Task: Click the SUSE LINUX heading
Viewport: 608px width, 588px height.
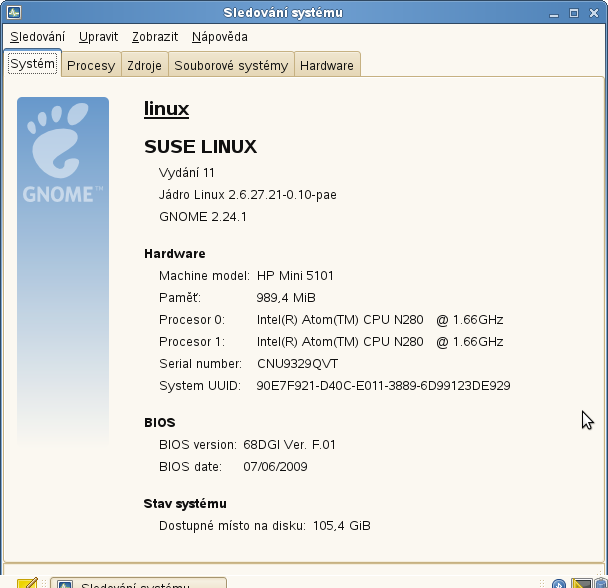Action: [x=200, y=147]
